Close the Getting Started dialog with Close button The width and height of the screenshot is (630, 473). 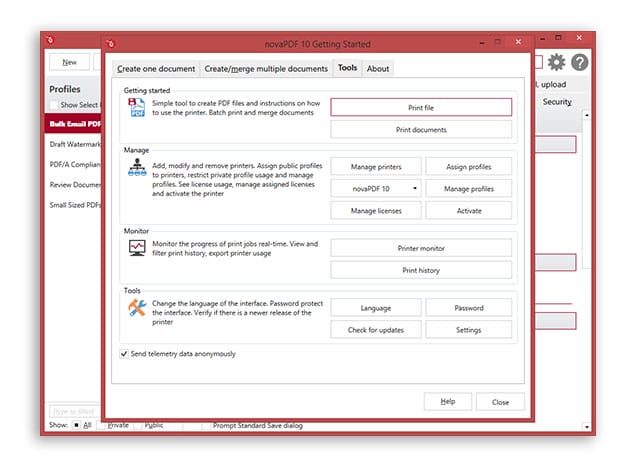click(500, 401)
